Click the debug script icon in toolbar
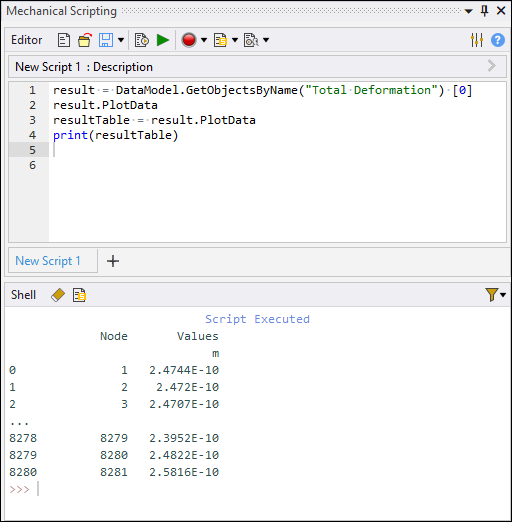Viewport: 512px width, 522px height. point(251,40)
